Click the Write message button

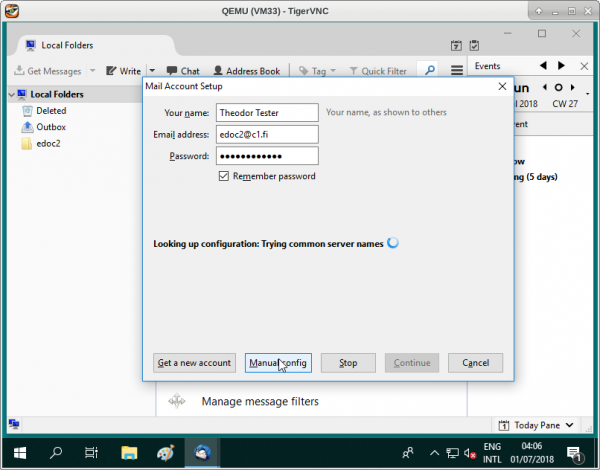pos(123,71)
